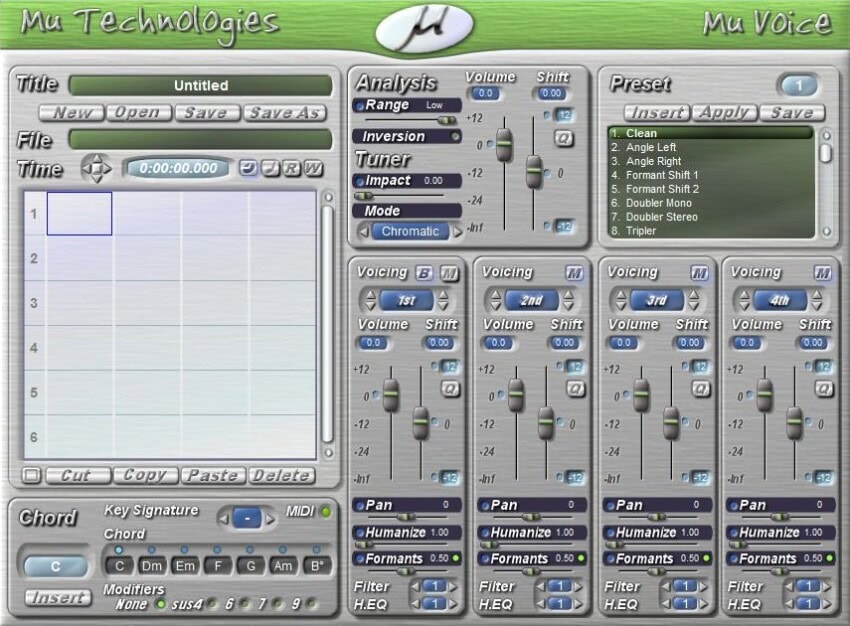Click the automation Write (W) icon beside the time display

point(313,169)
